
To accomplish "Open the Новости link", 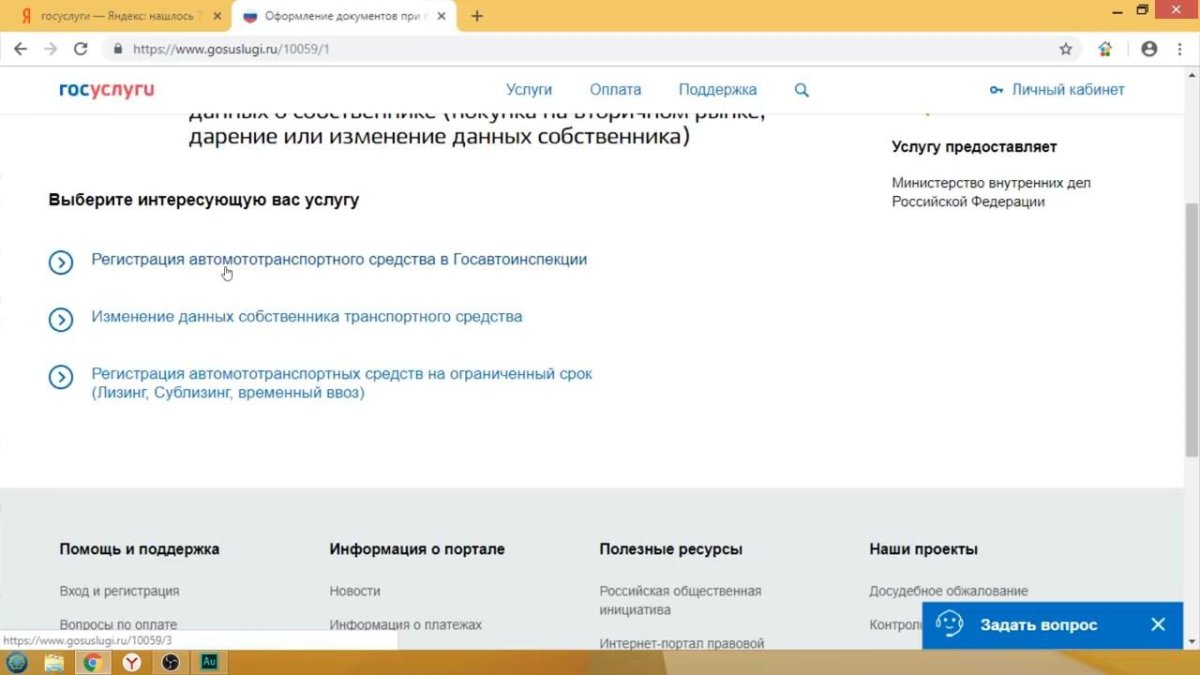I will (x=355, y=590).
